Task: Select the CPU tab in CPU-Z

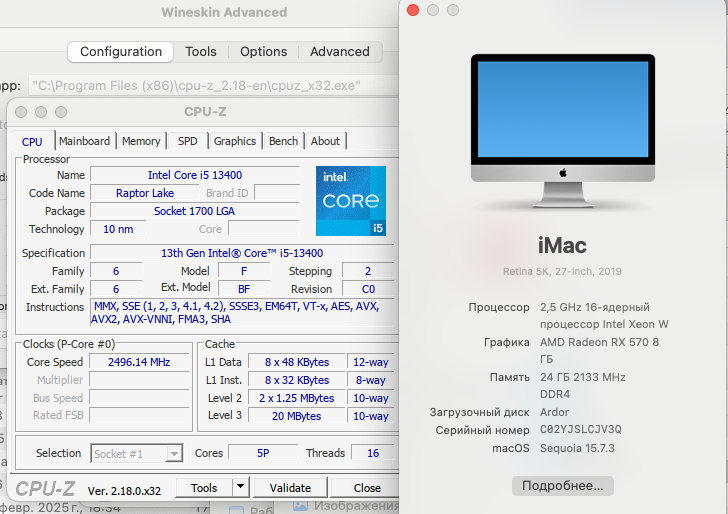Action: click(32, 142)
